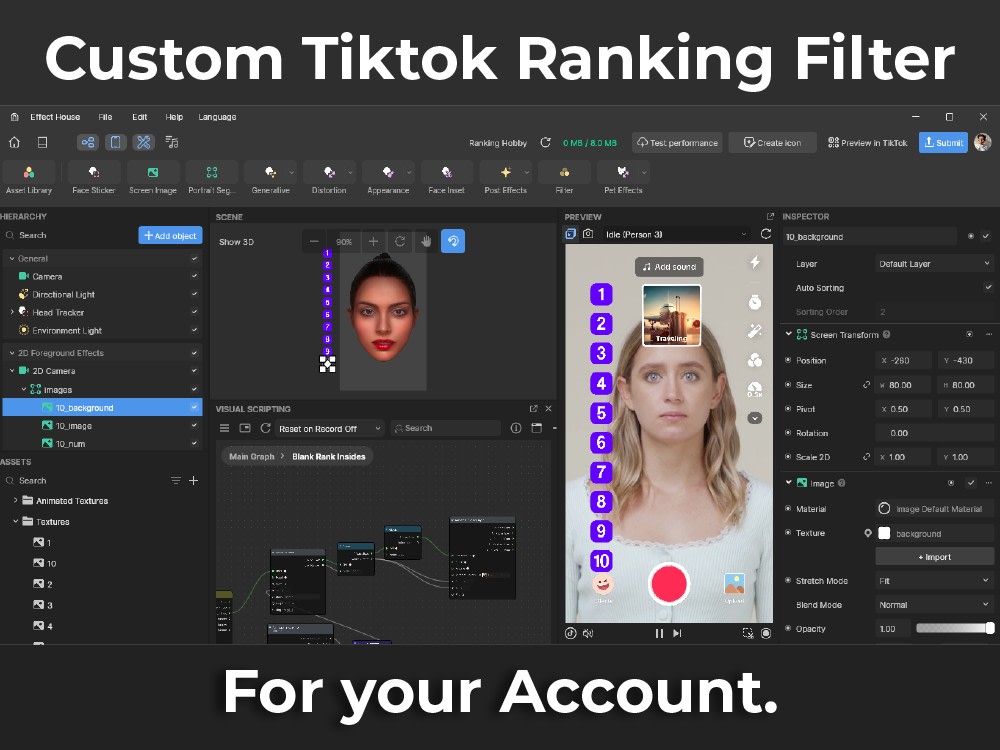The width and height of the screenshot is (1000, 750).
Task: Open the Idle (Person 3) preview dropdown
Action: click(676, 234)
